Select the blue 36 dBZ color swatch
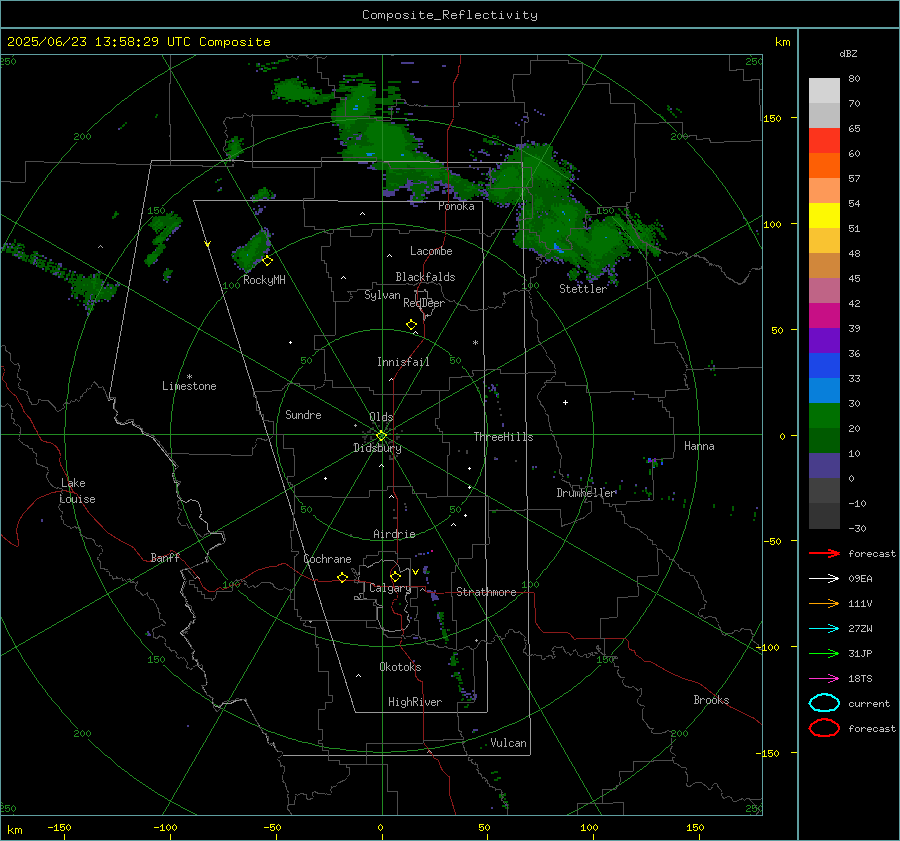 point(824,365)
